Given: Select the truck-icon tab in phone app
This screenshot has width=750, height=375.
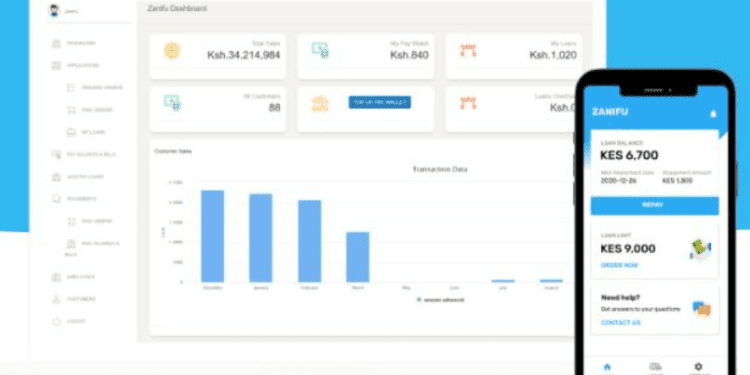Looking at the screenshot, I should [x=656, y=367].
